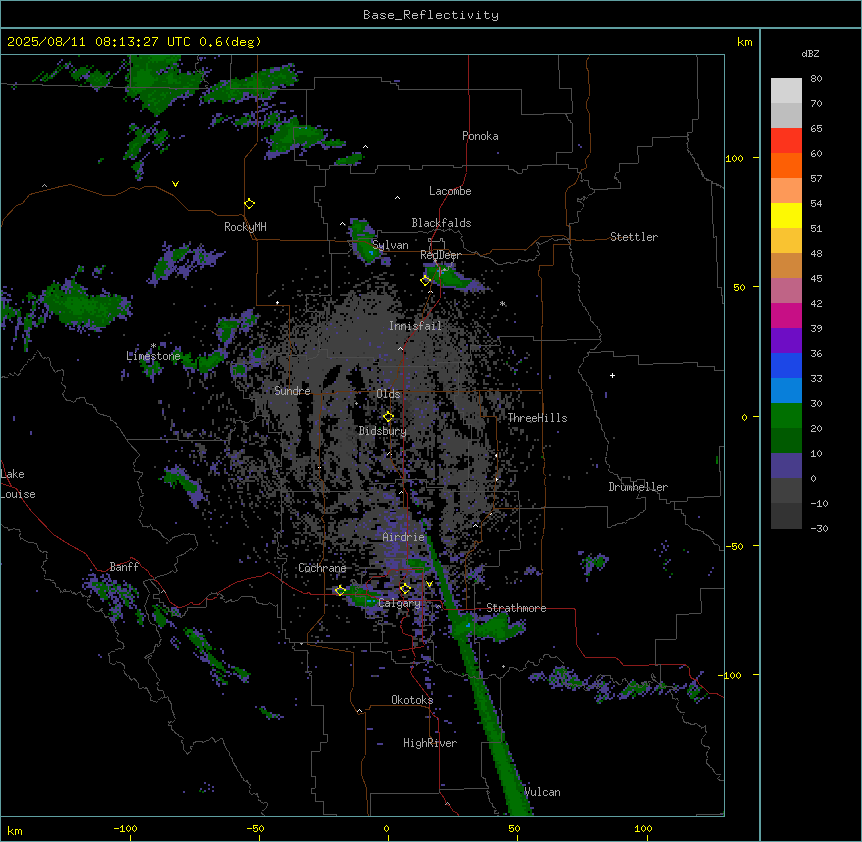Click the Banff label
862x842 pixels.
point(124,567)
